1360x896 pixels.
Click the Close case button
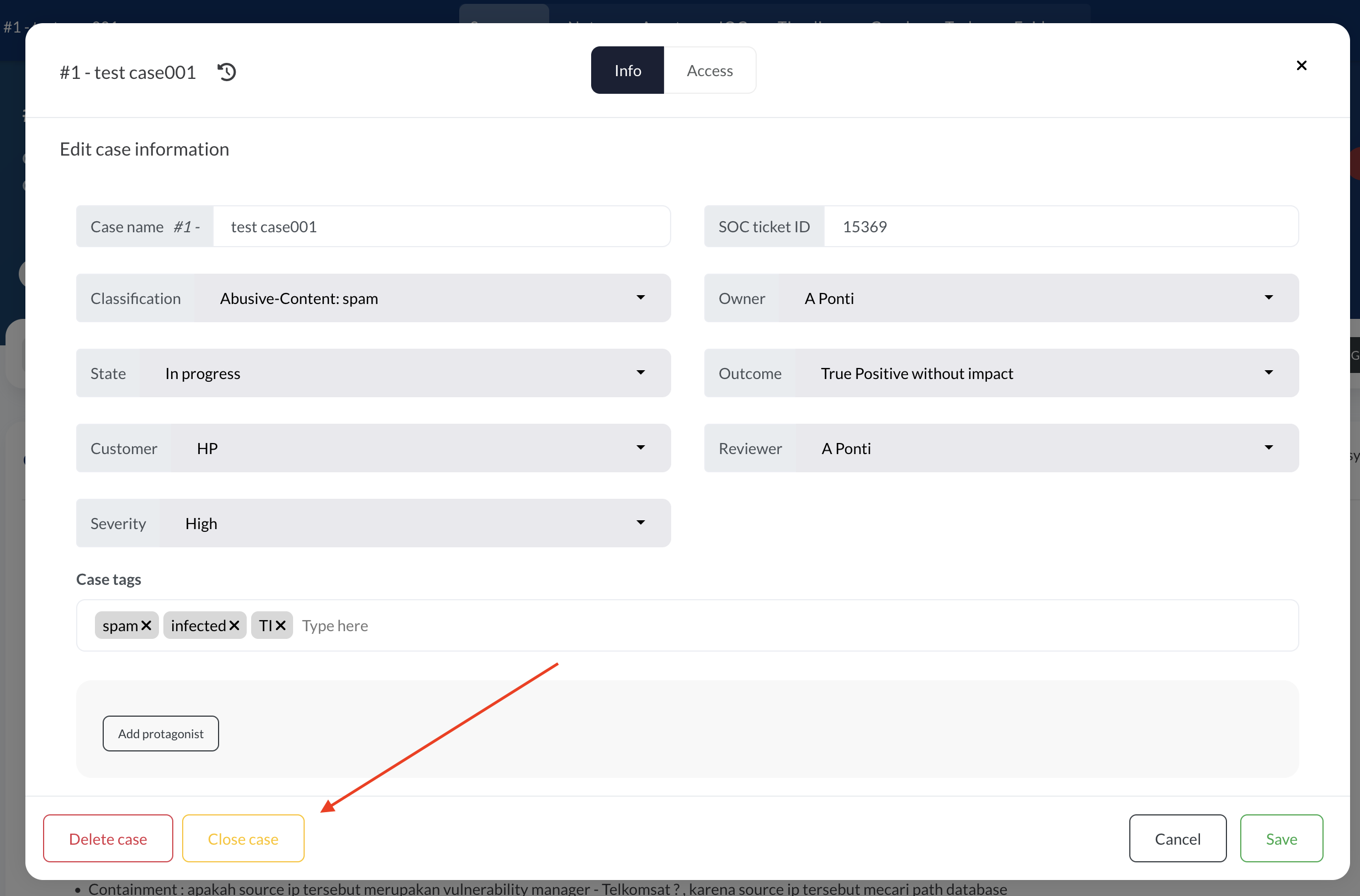pos(243,838)
